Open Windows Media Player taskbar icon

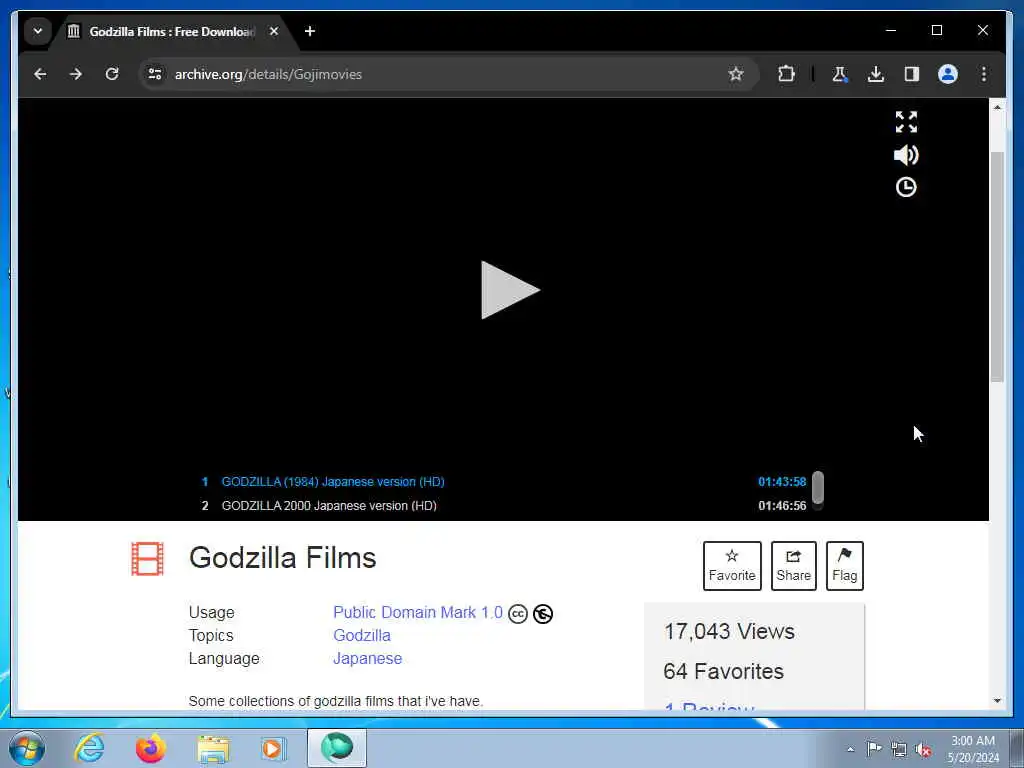click(272, 748)
